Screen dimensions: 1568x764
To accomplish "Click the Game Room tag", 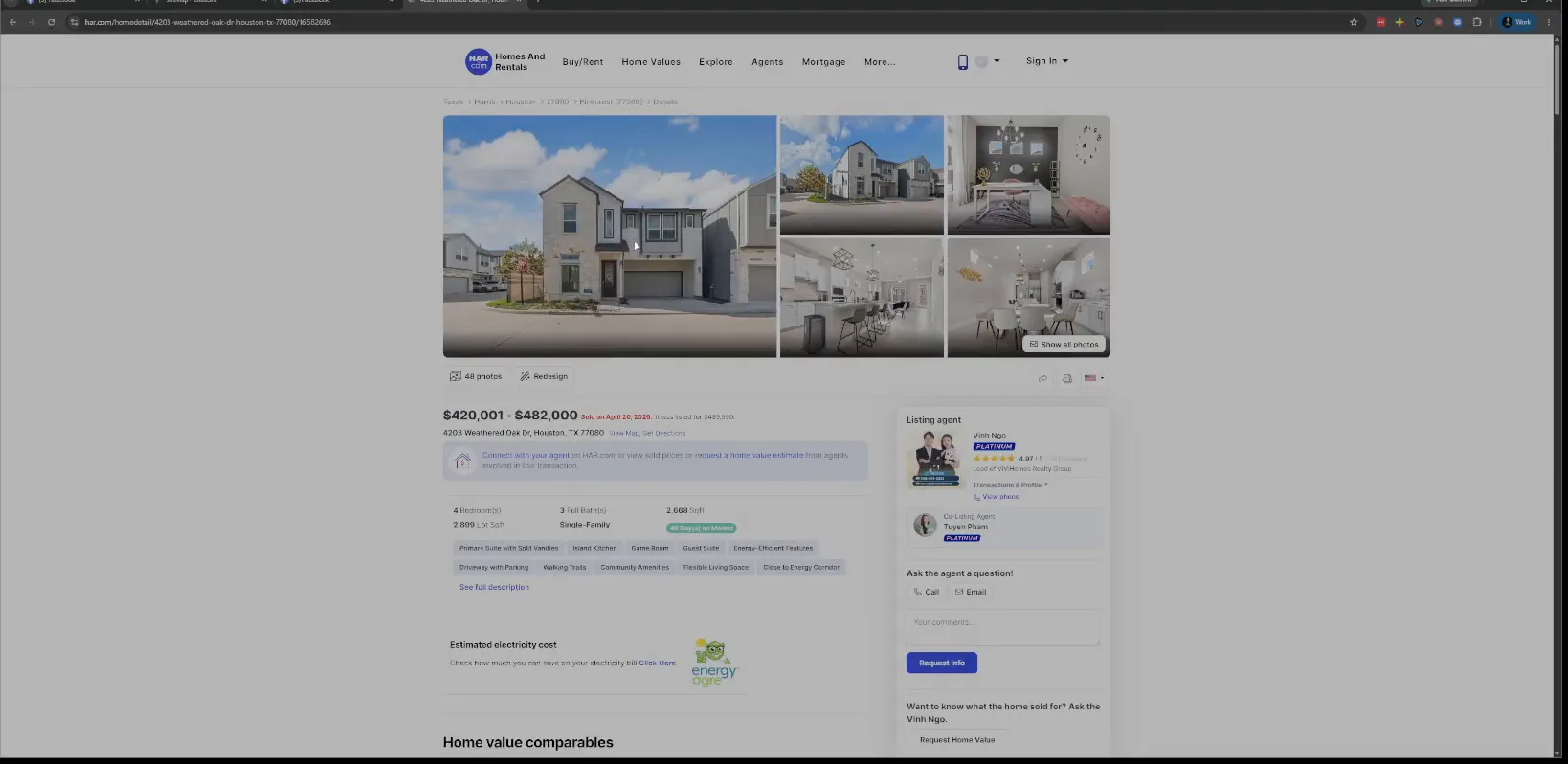I will coord(650,548).
